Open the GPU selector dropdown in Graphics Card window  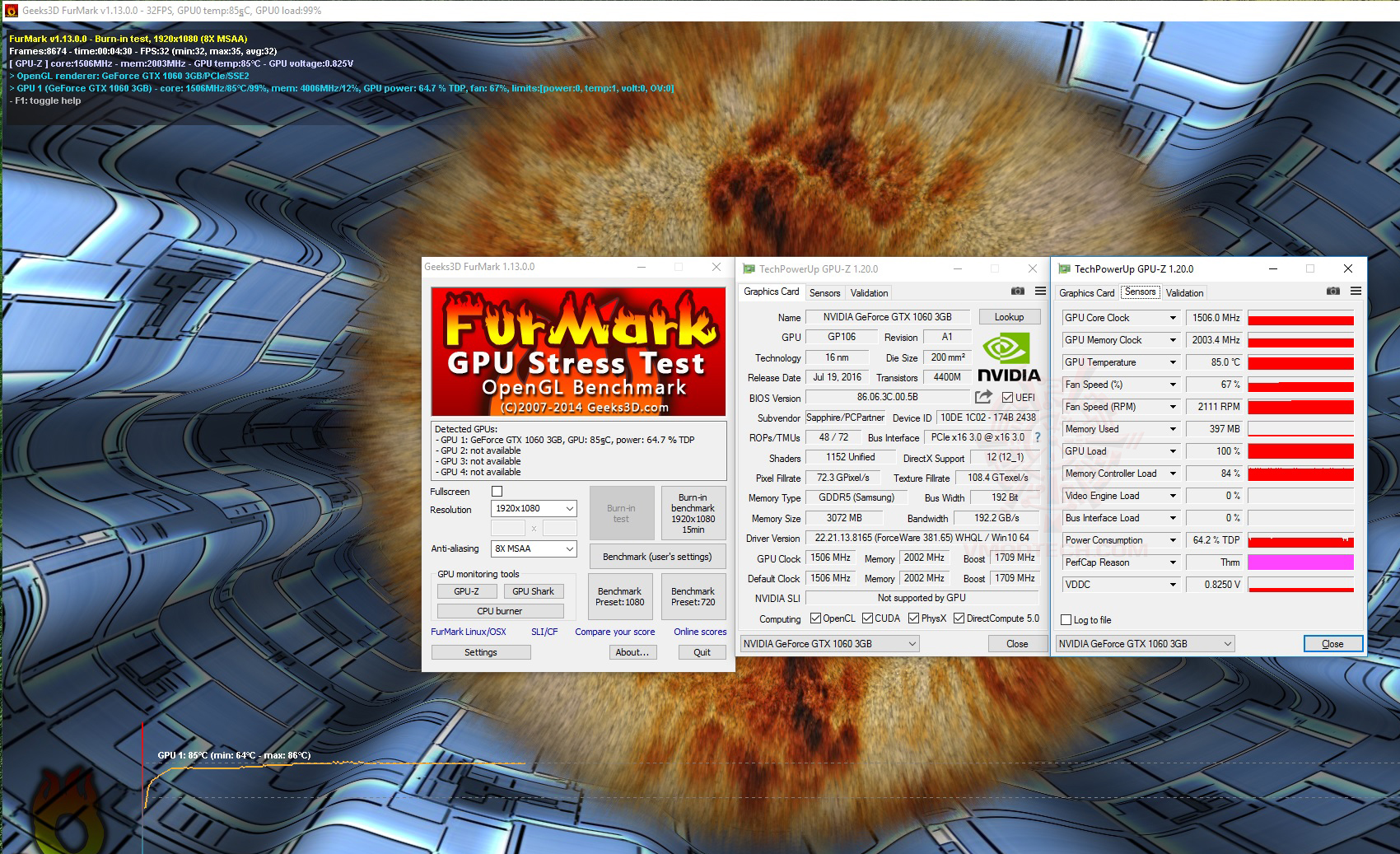point(829,644)
